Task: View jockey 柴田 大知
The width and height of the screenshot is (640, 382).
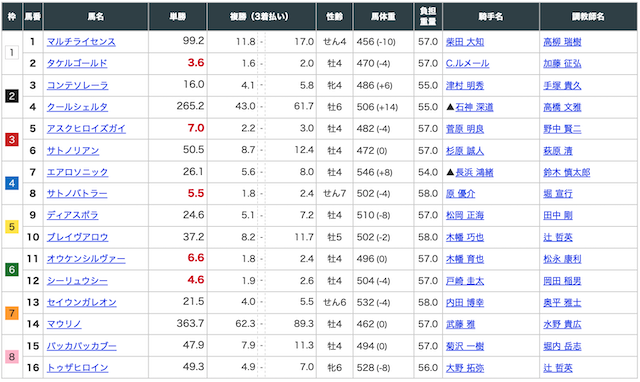Action: tap(465, 42)
